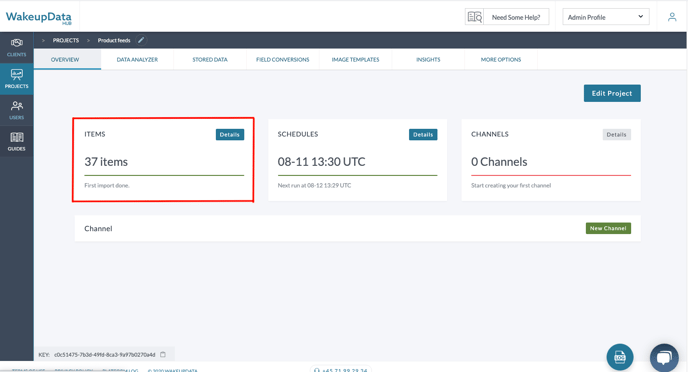Image resolution: width=688 pixels, height=372 pixels.
Task: Open Details for the Schedules card
Action: click(423, 135)
